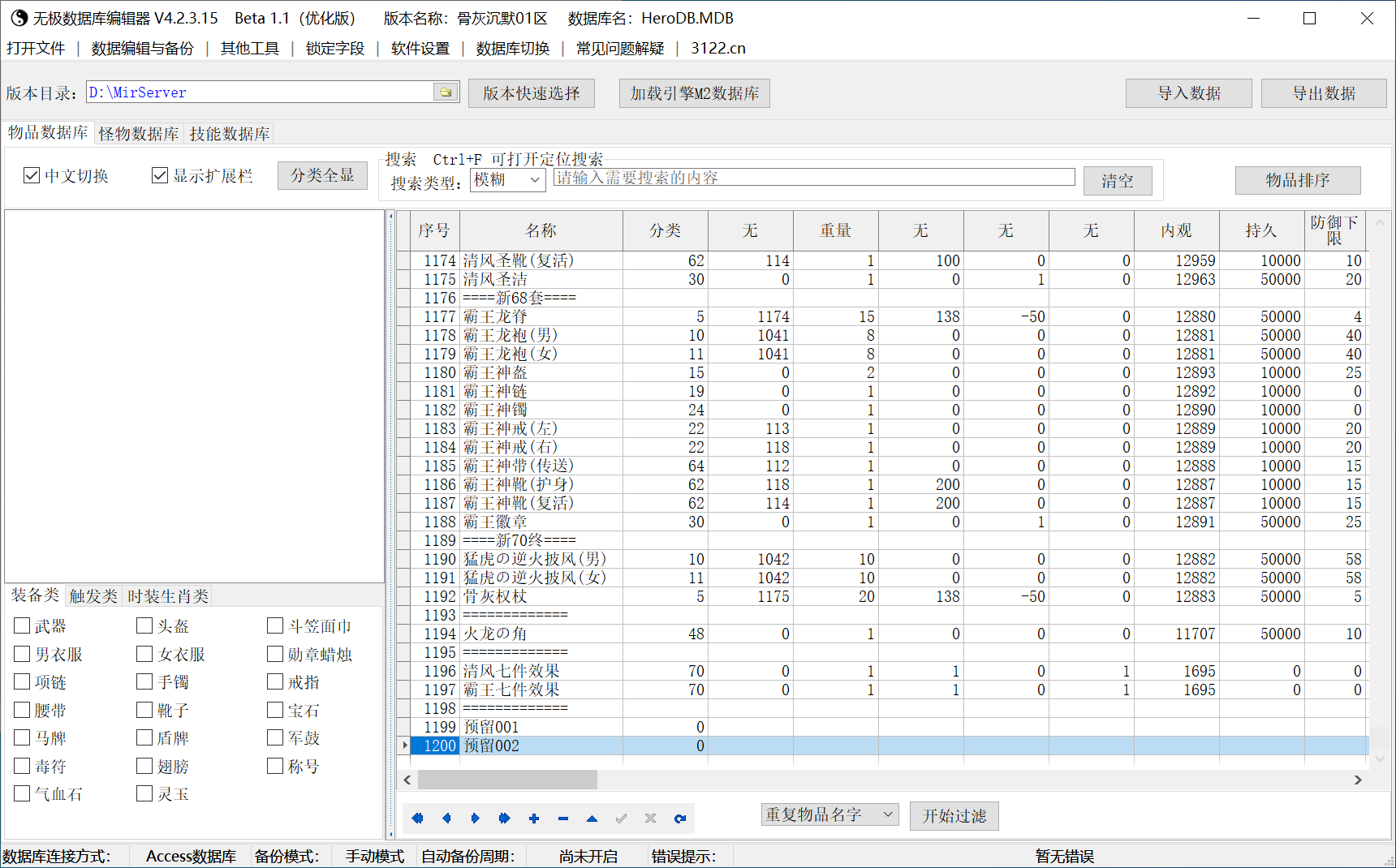
Task: Switch to the 技能数据库 tab
Action: [x=230, y=134]
